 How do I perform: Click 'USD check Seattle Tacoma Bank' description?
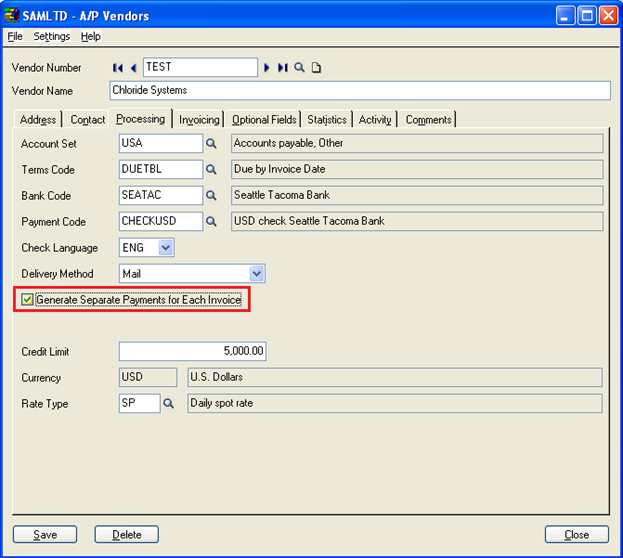417,221
